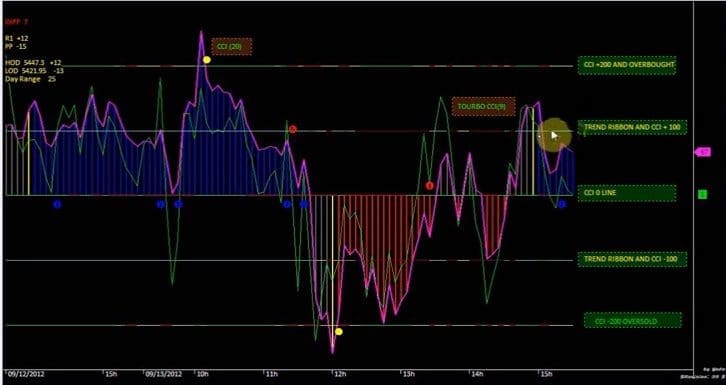The image size is (726, 385).
Task: Click the 14h tick on the time axis
Action: [x=476, y=374]
